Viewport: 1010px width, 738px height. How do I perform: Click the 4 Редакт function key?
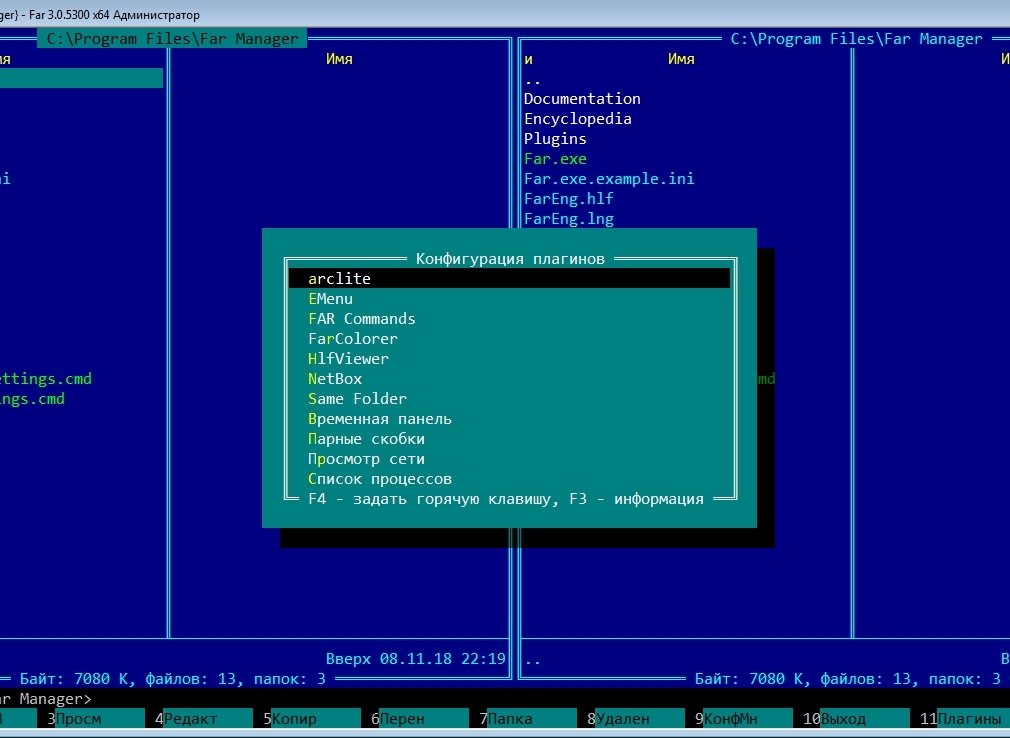[204, 718]
